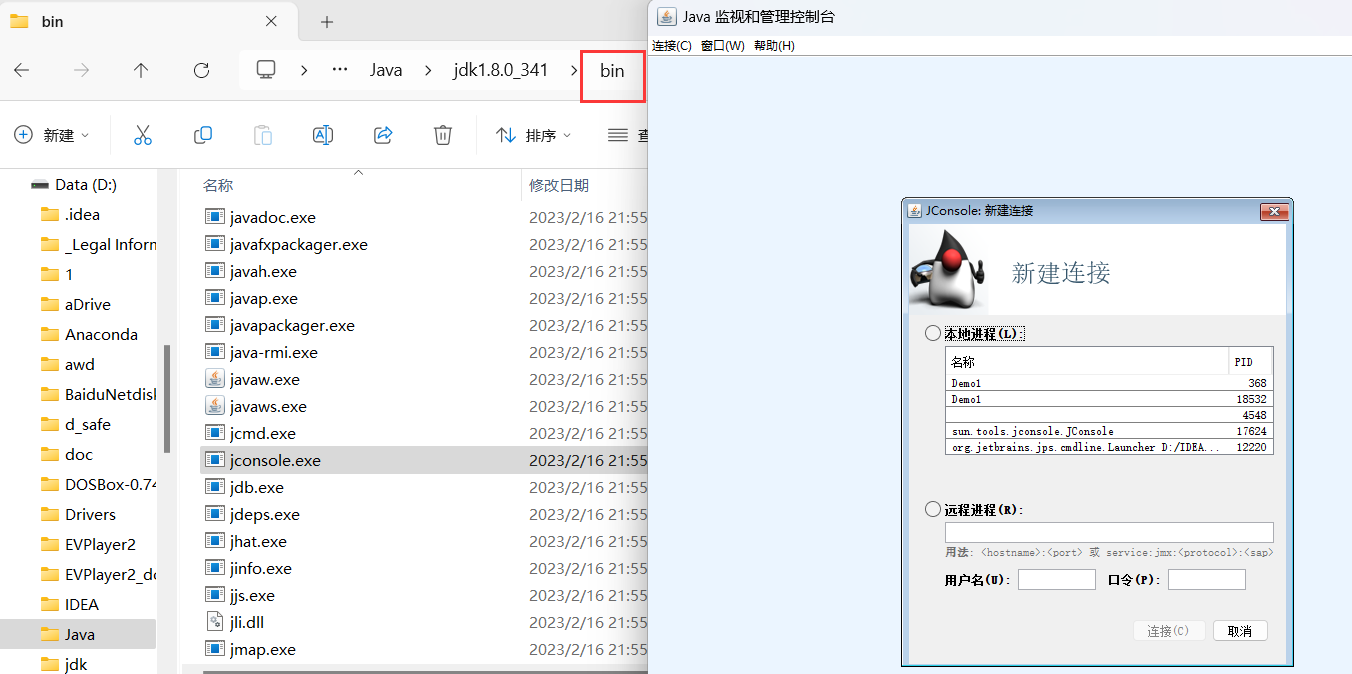Click the Drivers folder icon in sidebar
Viewport: 1352px width, 674px height.
(50, 514)
